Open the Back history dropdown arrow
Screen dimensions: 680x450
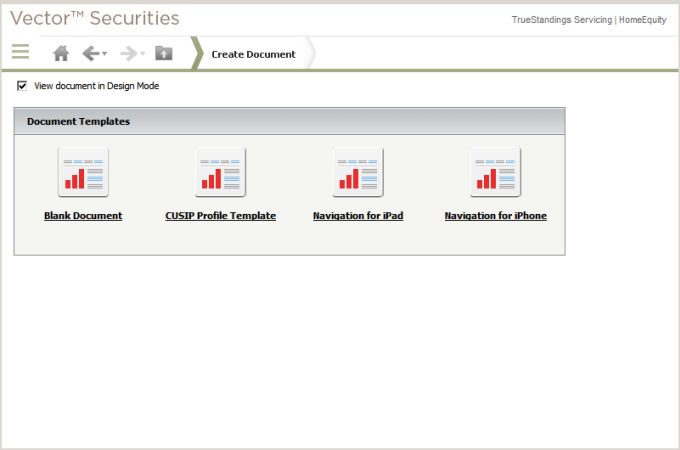105,54
